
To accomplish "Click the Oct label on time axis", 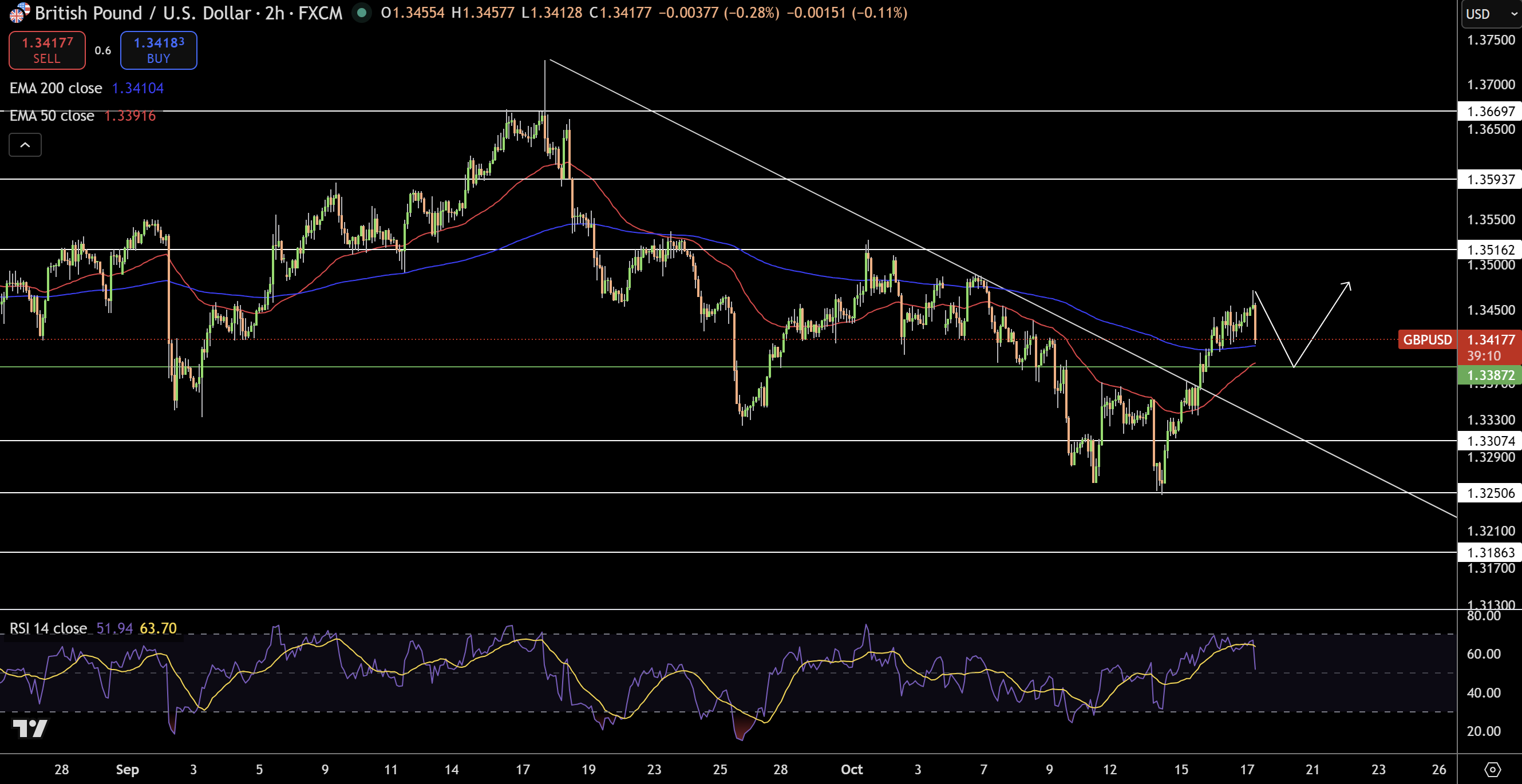I will pos(851,769).
